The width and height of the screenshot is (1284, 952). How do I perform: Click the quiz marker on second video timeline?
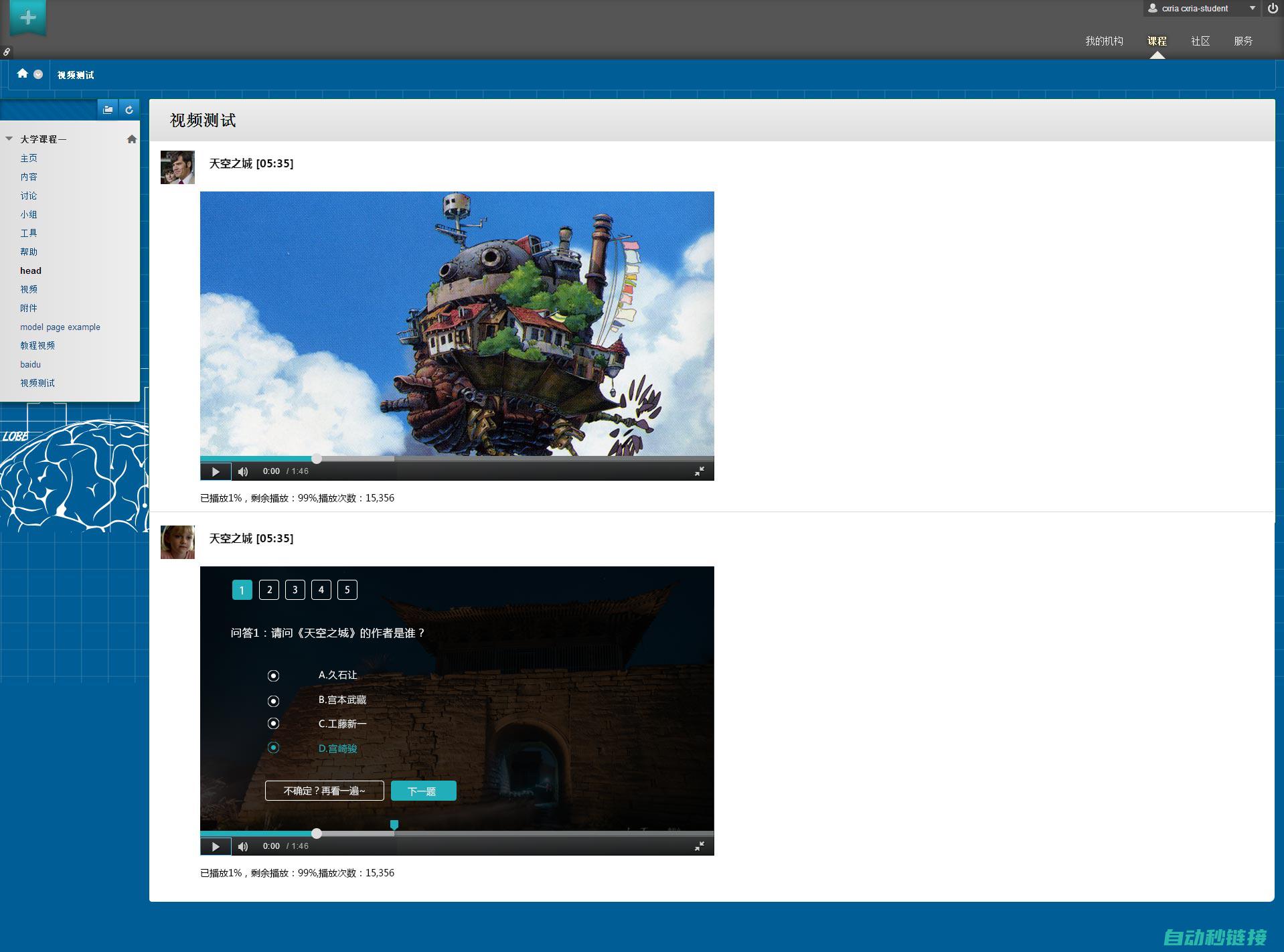[394, 825]
